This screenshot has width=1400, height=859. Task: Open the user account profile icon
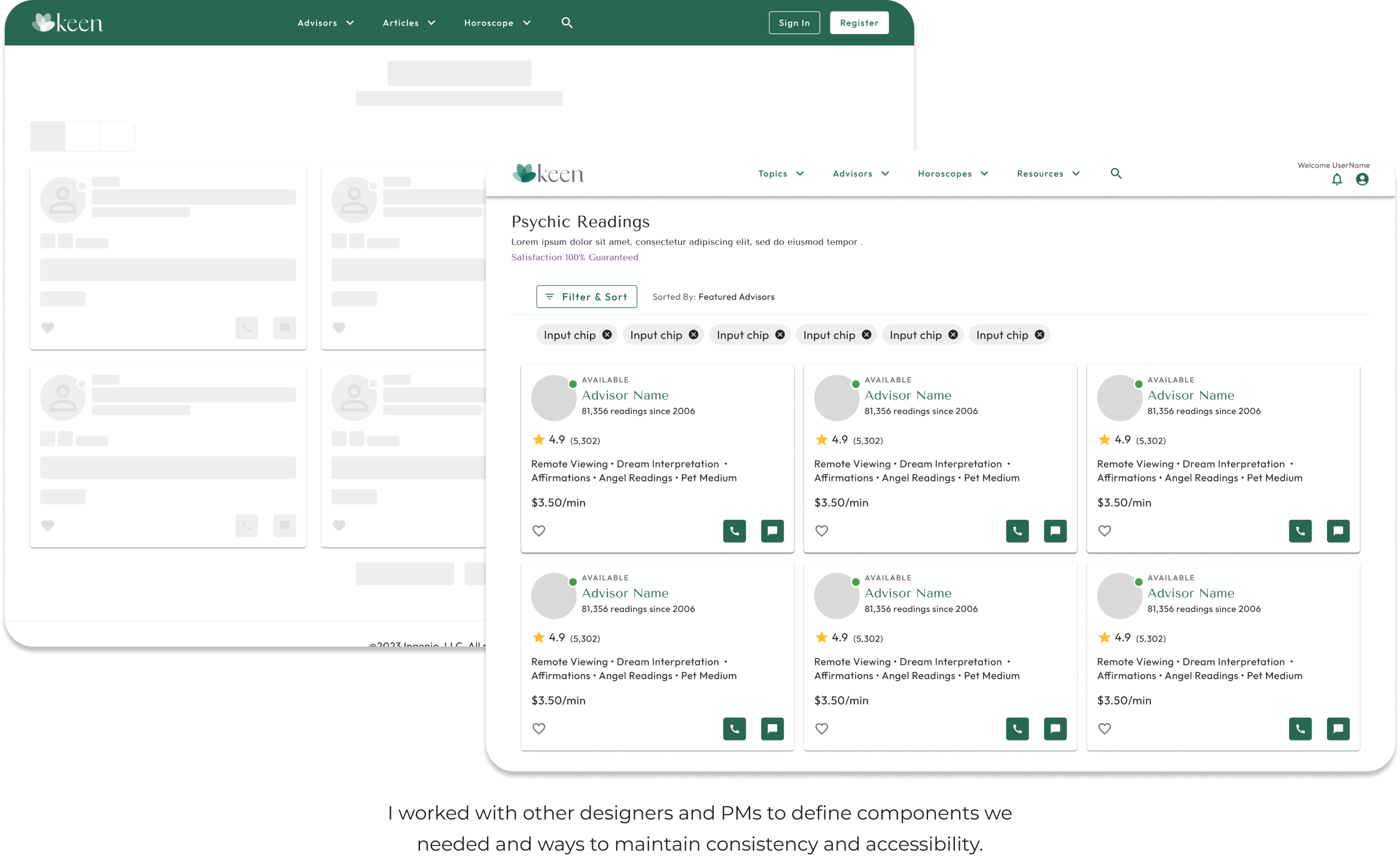click(x=1362, y=179)
